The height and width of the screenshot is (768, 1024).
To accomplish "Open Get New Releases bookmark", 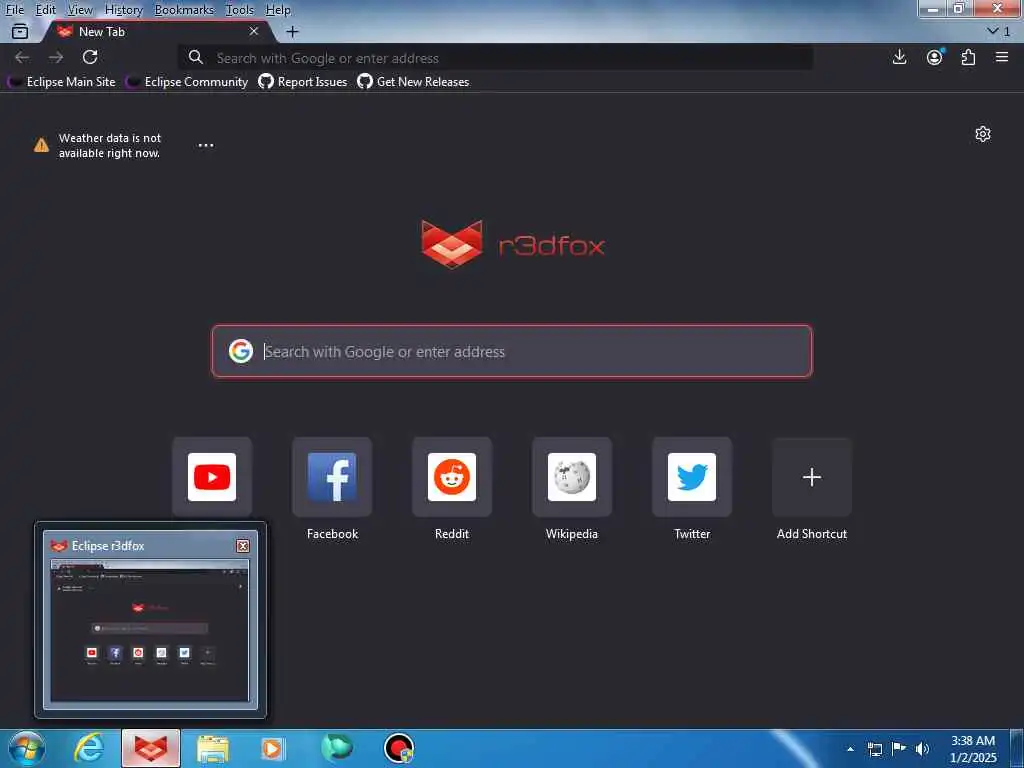I will pyautogui.click(x=413, y=82).
